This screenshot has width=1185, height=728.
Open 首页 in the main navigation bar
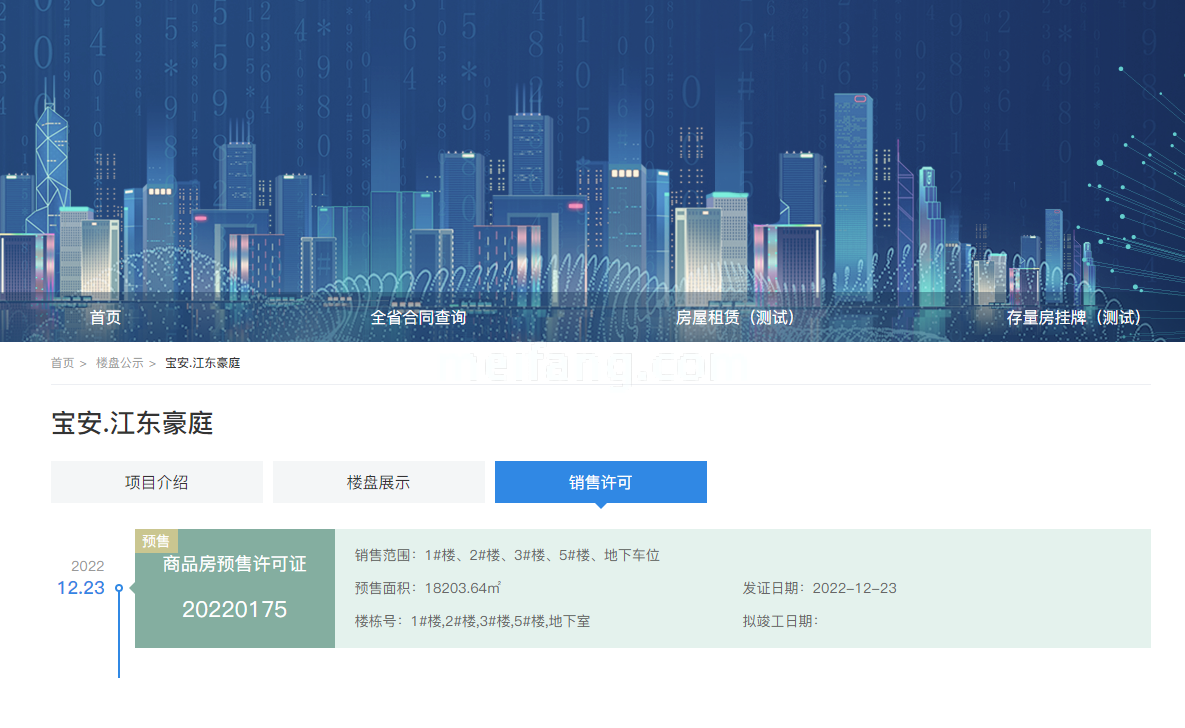pos(105,318)
